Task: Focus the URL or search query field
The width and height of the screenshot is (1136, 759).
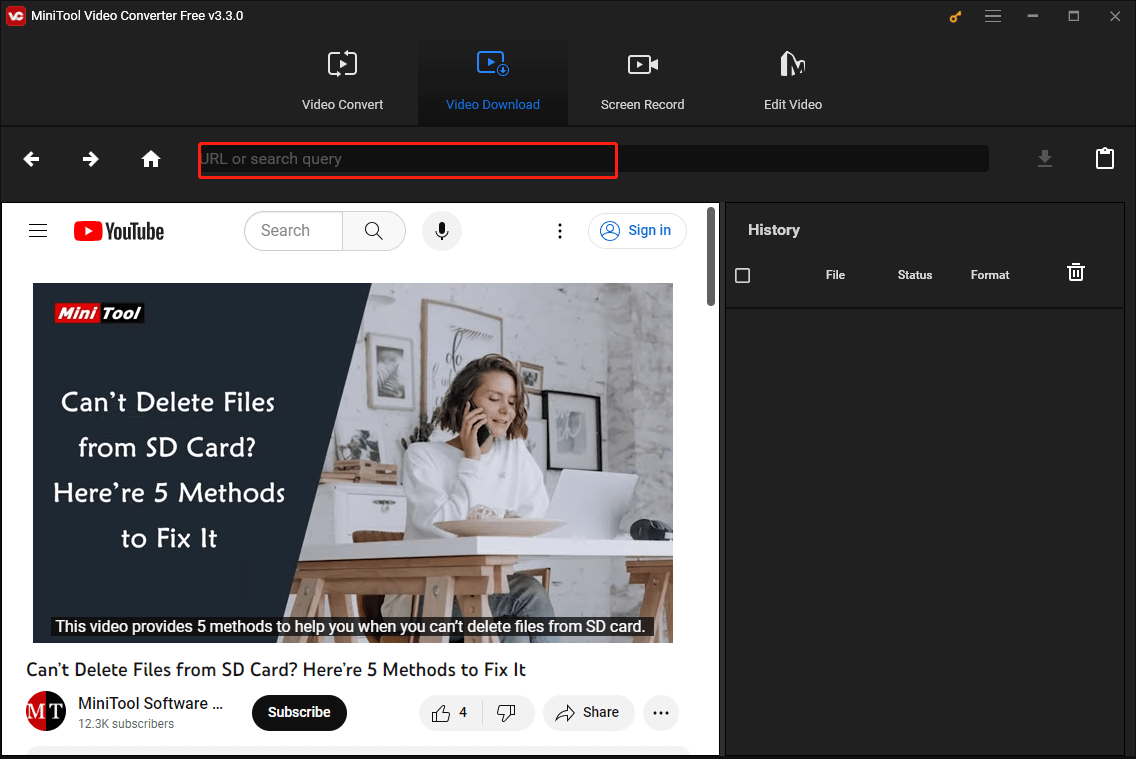Action: tap(593, 159)
